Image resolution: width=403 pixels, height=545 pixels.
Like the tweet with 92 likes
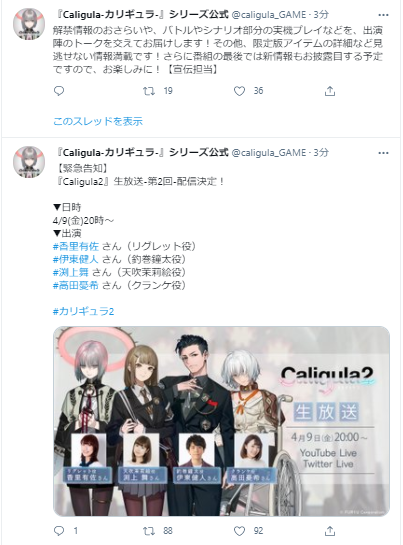pyautogui.click(x=239, y=531)
